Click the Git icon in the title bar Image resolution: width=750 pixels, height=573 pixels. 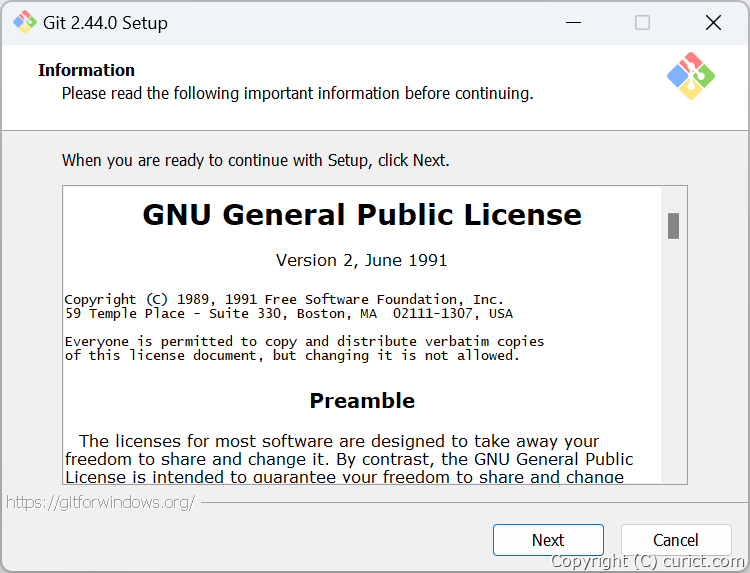coord(25,22)
